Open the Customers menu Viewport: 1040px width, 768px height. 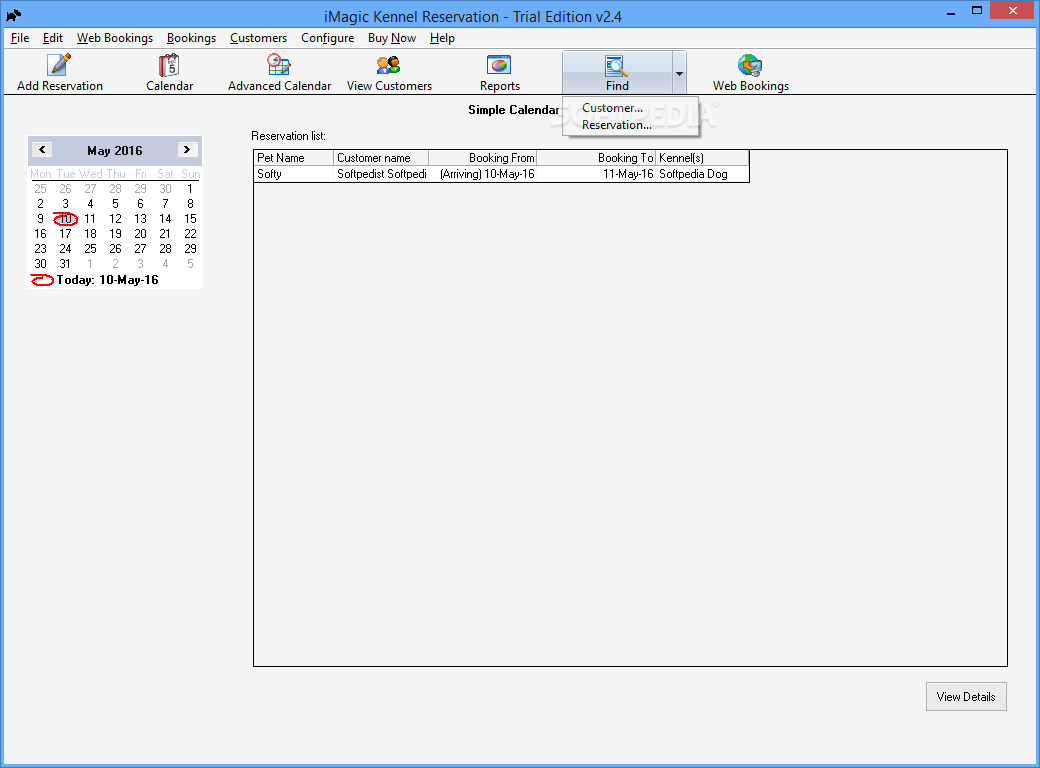(258, 38)
